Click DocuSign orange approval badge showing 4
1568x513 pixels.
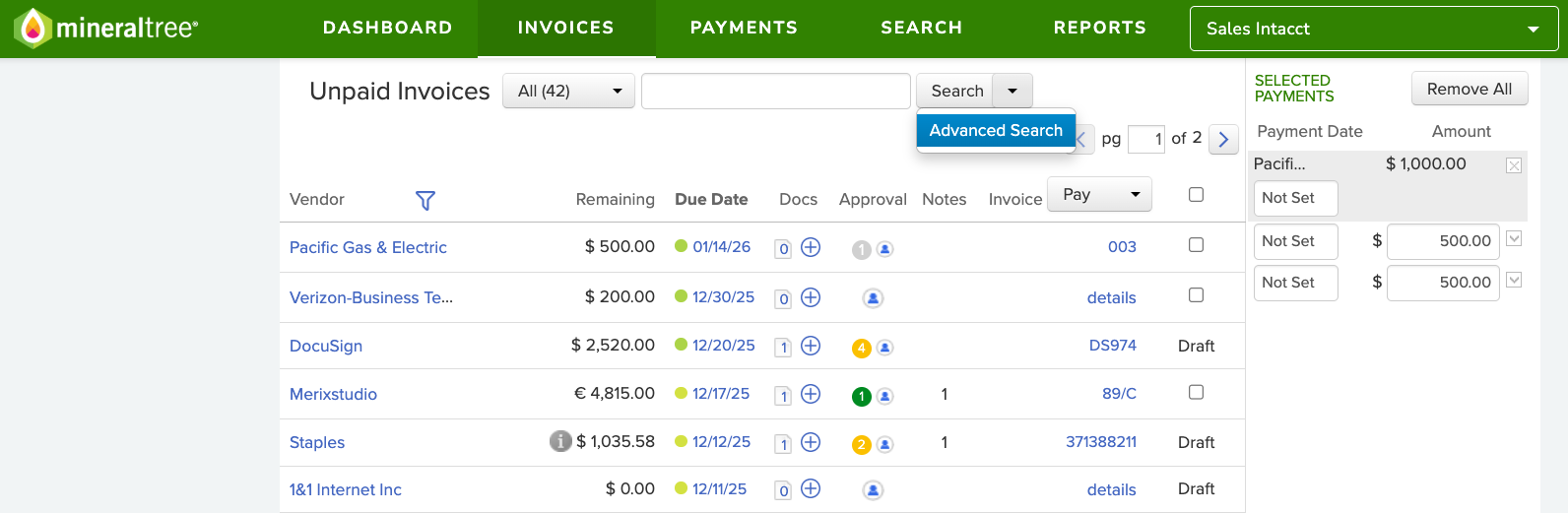[862, 348]
